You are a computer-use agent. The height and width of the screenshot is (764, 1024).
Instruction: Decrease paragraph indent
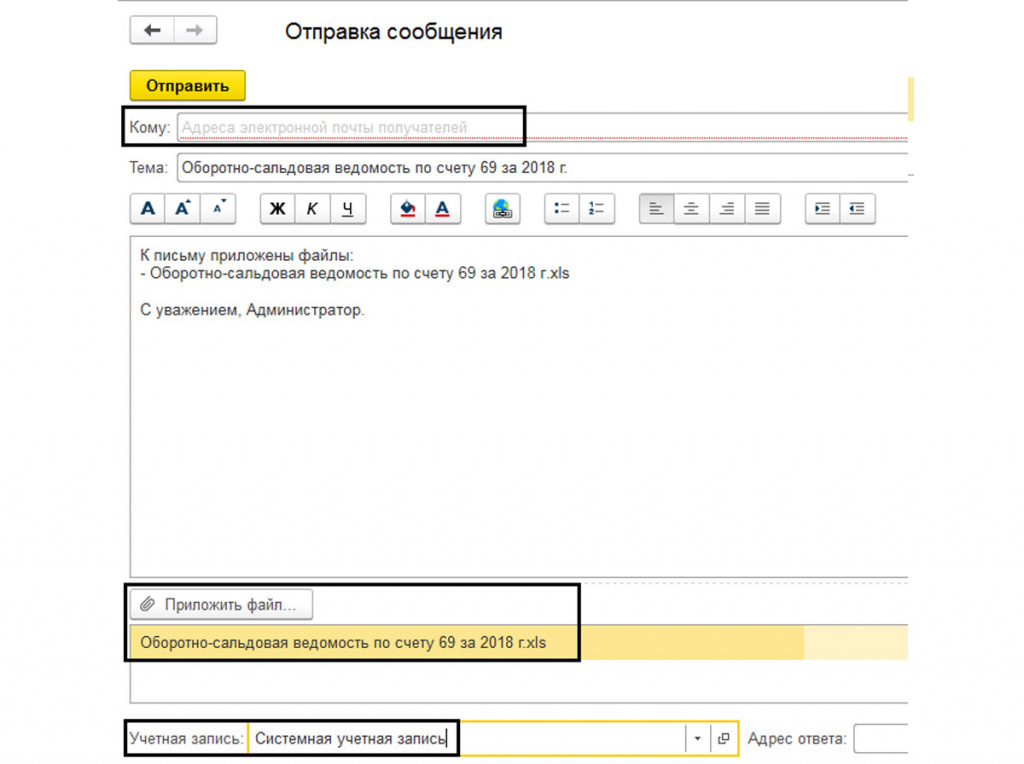point(857,209)
